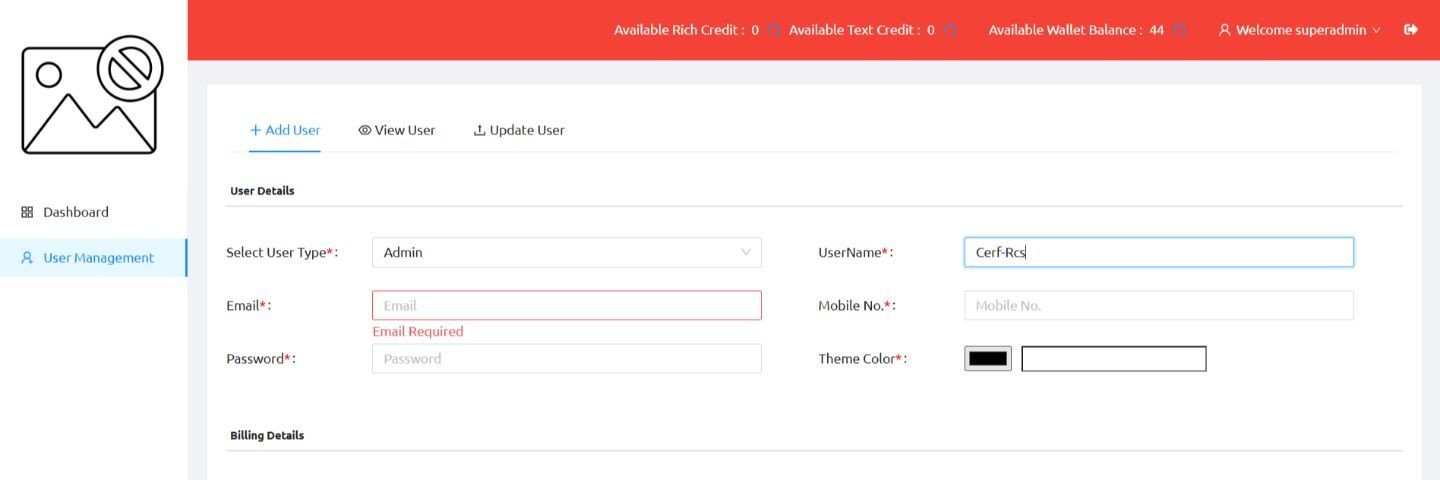Refresh the Available Wallet Balance value
The image size is (1440, 480).
pos(1180,30)
